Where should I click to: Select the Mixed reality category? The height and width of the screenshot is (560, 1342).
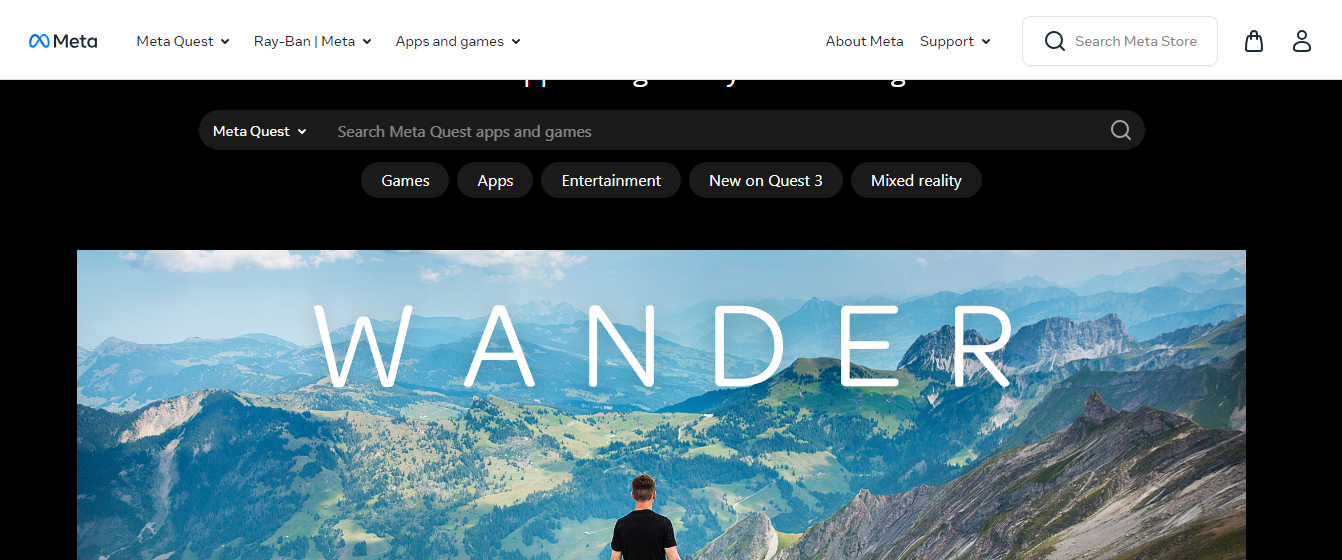click(916, 180)
